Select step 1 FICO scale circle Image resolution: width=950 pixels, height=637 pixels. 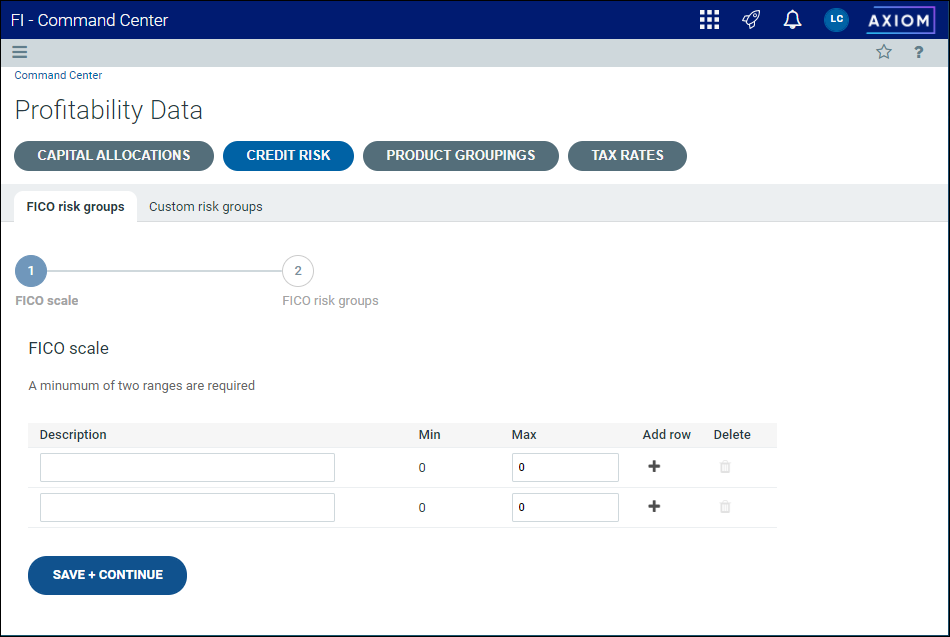pyautogui.click(x=31, y=271)
